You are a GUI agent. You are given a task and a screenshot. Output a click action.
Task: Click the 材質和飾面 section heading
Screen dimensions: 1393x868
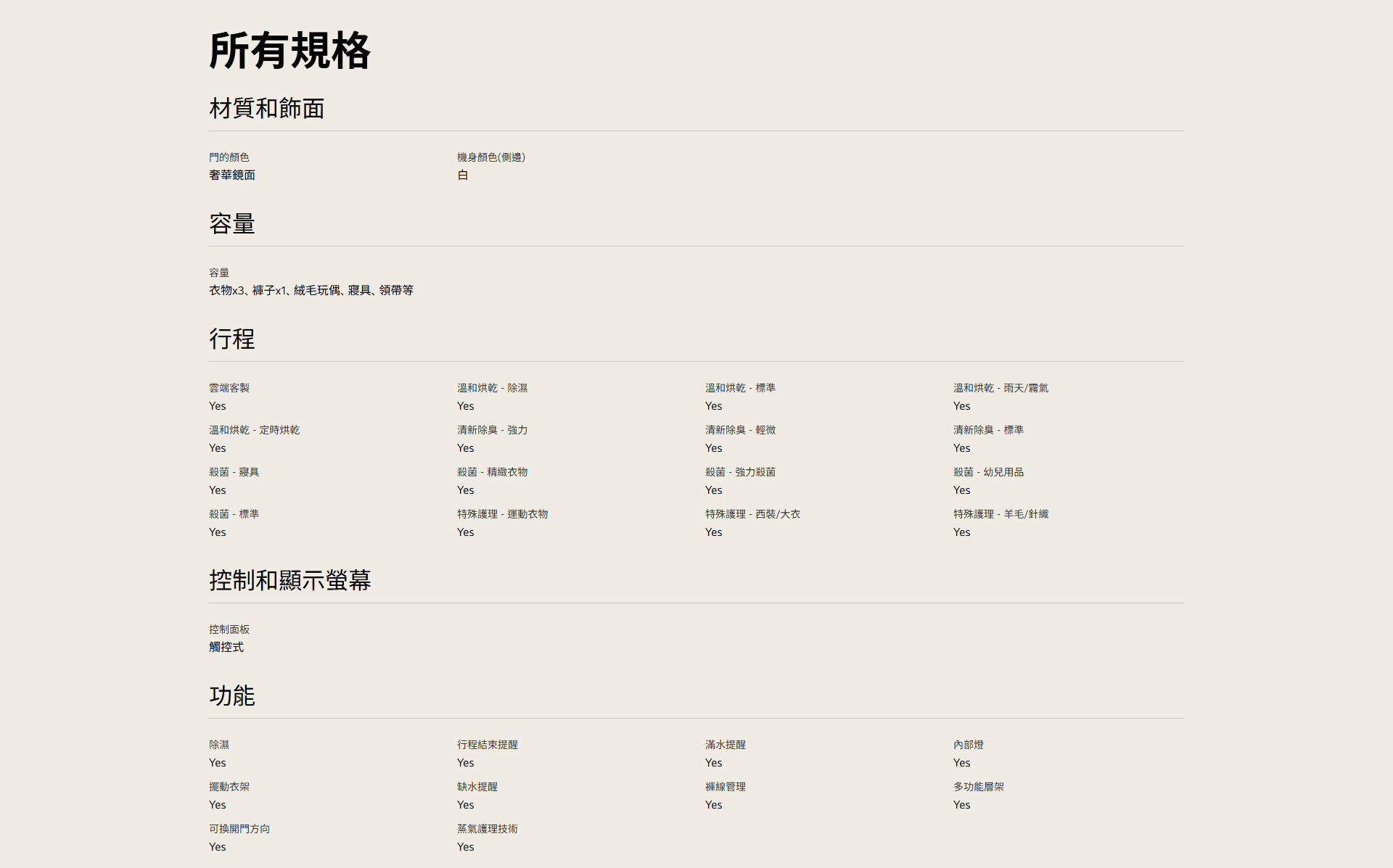(266, 109)
